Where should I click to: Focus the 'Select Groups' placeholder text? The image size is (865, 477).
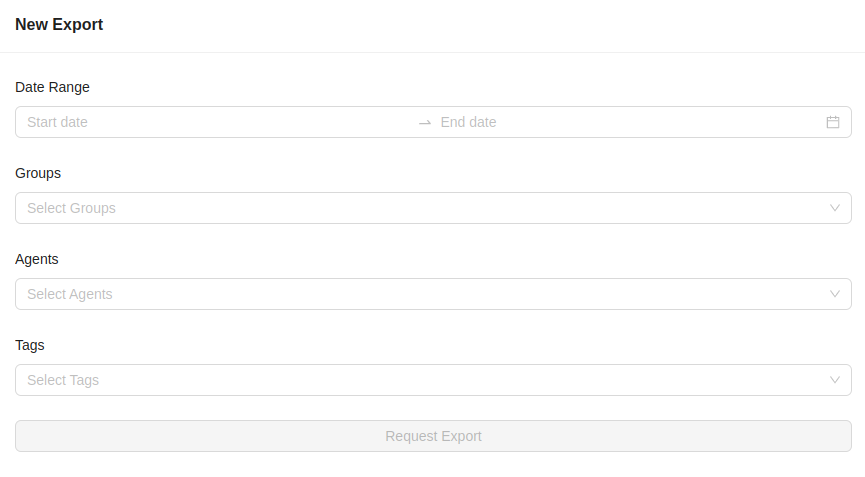coord(71,208)
